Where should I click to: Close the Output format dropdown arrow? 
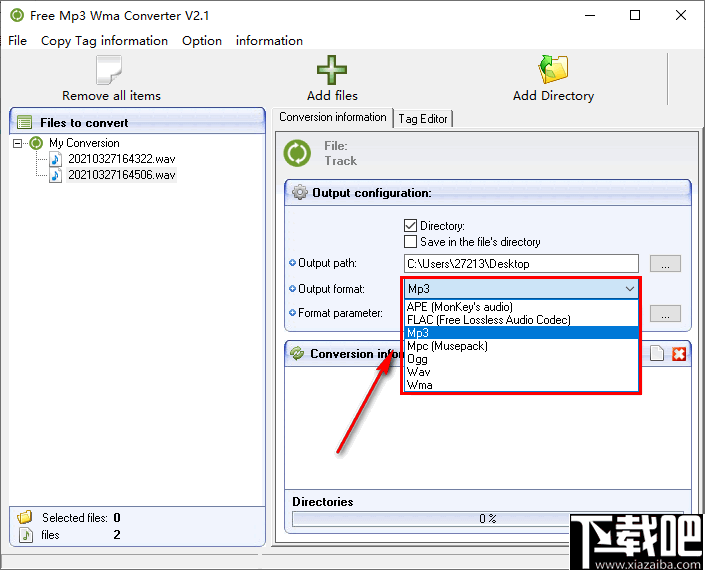coord(630,289)
